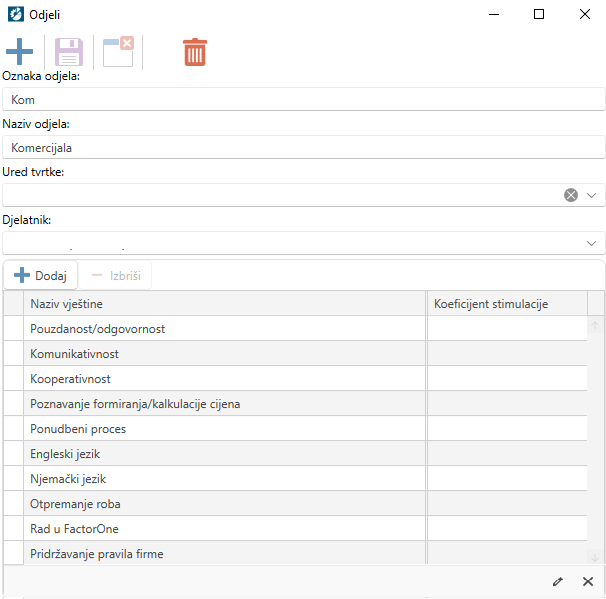This screenshot has width=606, height=599.
Task: Expand the Ured tvrtke dropdown arrow
Action: pos(591,195)
